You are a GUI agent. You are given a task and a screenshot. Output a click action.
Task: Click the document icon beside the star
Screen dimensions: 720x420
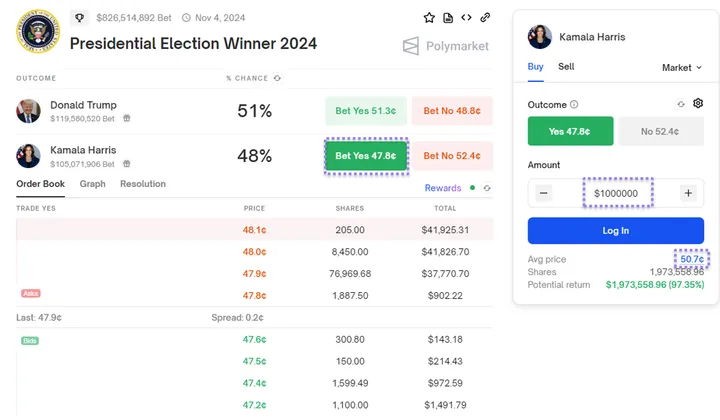pyautogui.click(x=448, y=17)
